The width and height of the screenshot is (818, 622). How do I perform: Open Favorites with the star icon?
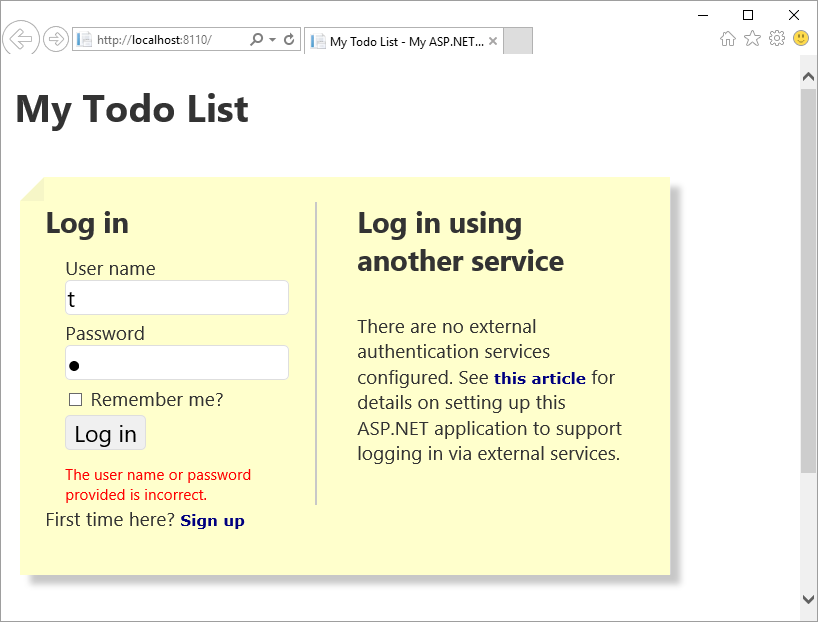tap(752, 39)
